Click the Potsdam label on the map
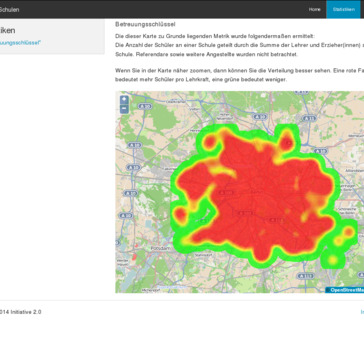Viewport: 364px width, 364px height. pos(161,248)
